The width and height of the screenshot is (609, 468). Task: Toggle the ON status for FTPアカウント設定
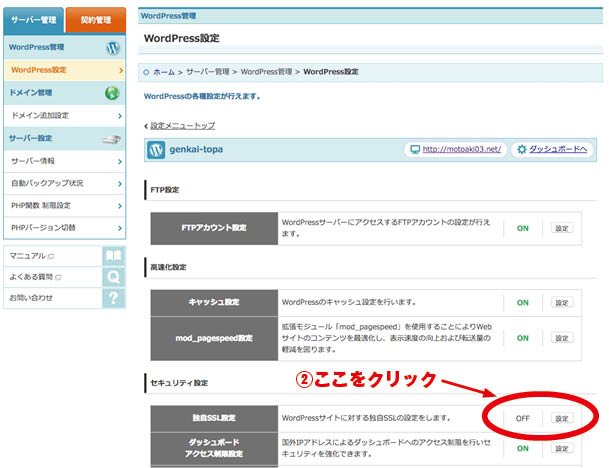coord(522,228)
